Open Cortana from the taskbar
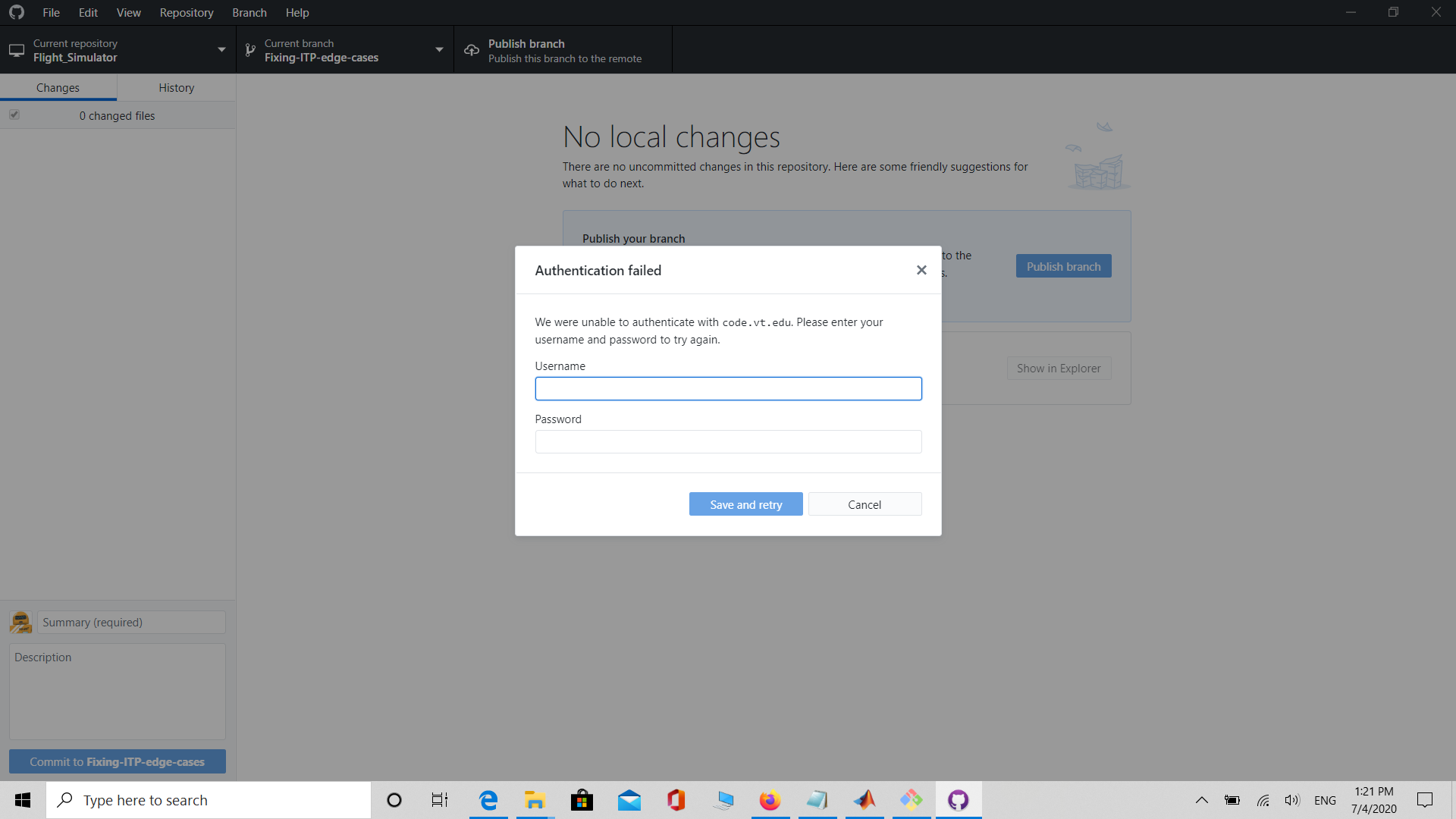 [x=394, y=800]
